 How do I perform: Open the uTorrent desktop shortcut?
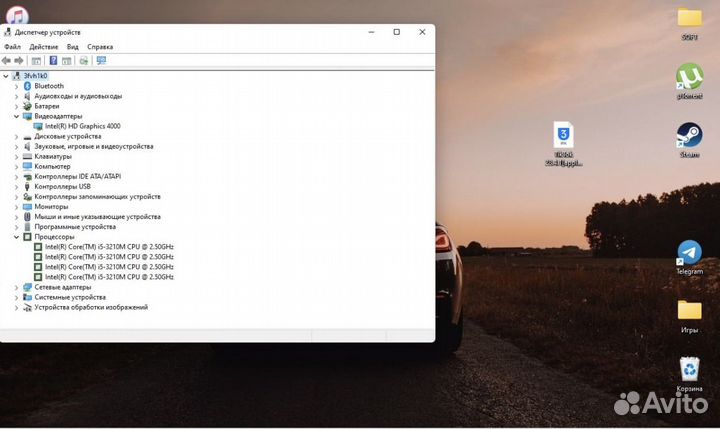(689, 81)
